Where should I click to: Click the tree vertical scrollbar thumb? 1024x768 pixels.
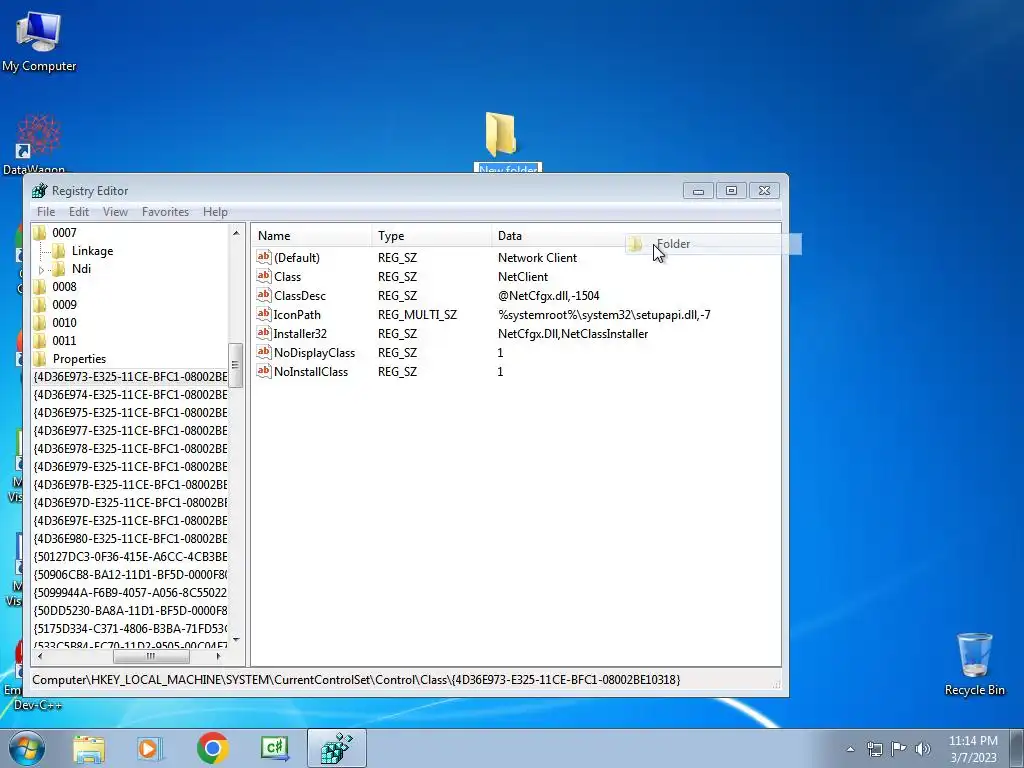(x=236, y=364)
